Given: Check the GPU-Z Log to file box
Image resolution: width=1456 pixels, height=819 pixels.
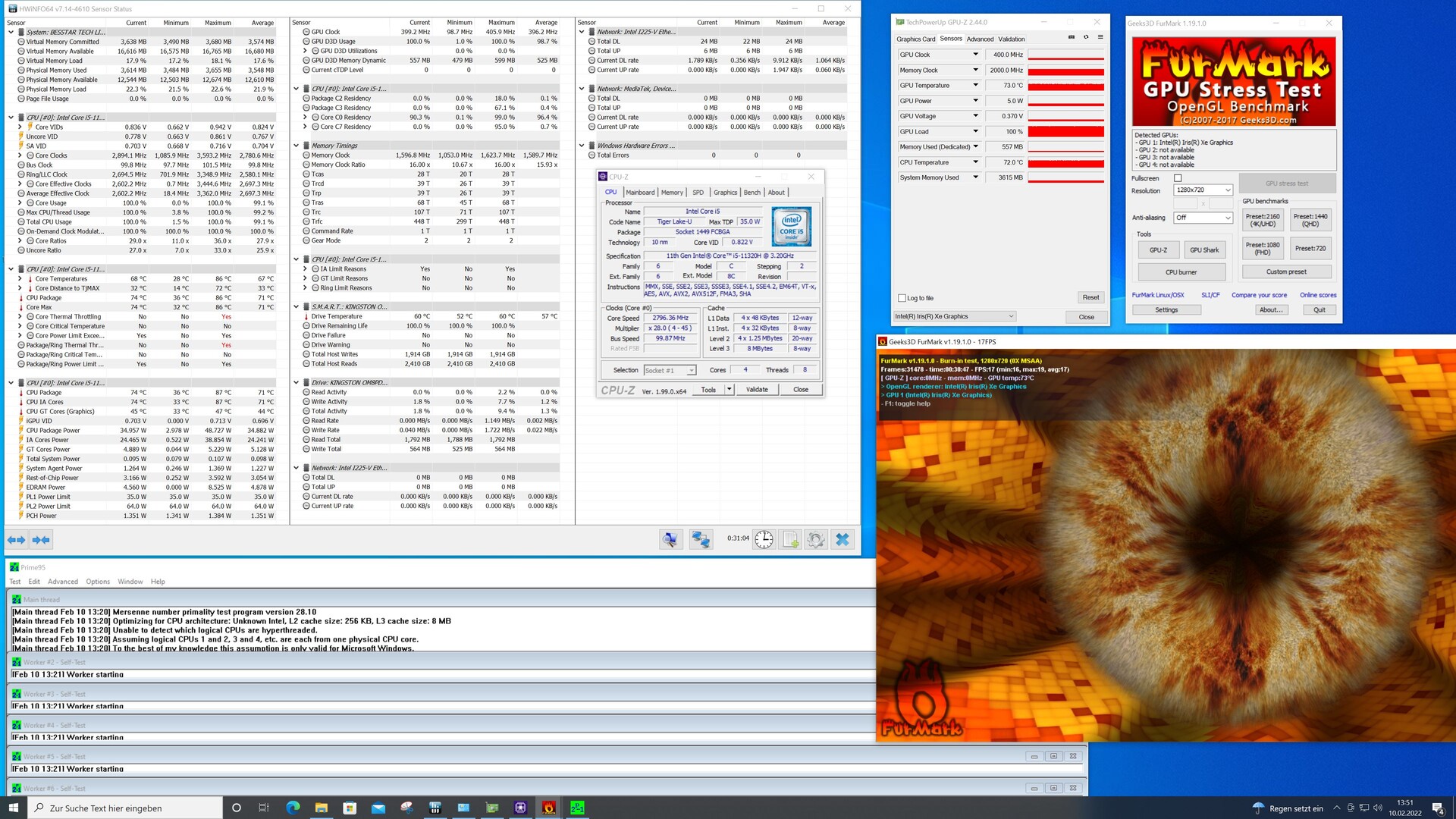Looking at the screenshot, I should [x=902, y=298].
